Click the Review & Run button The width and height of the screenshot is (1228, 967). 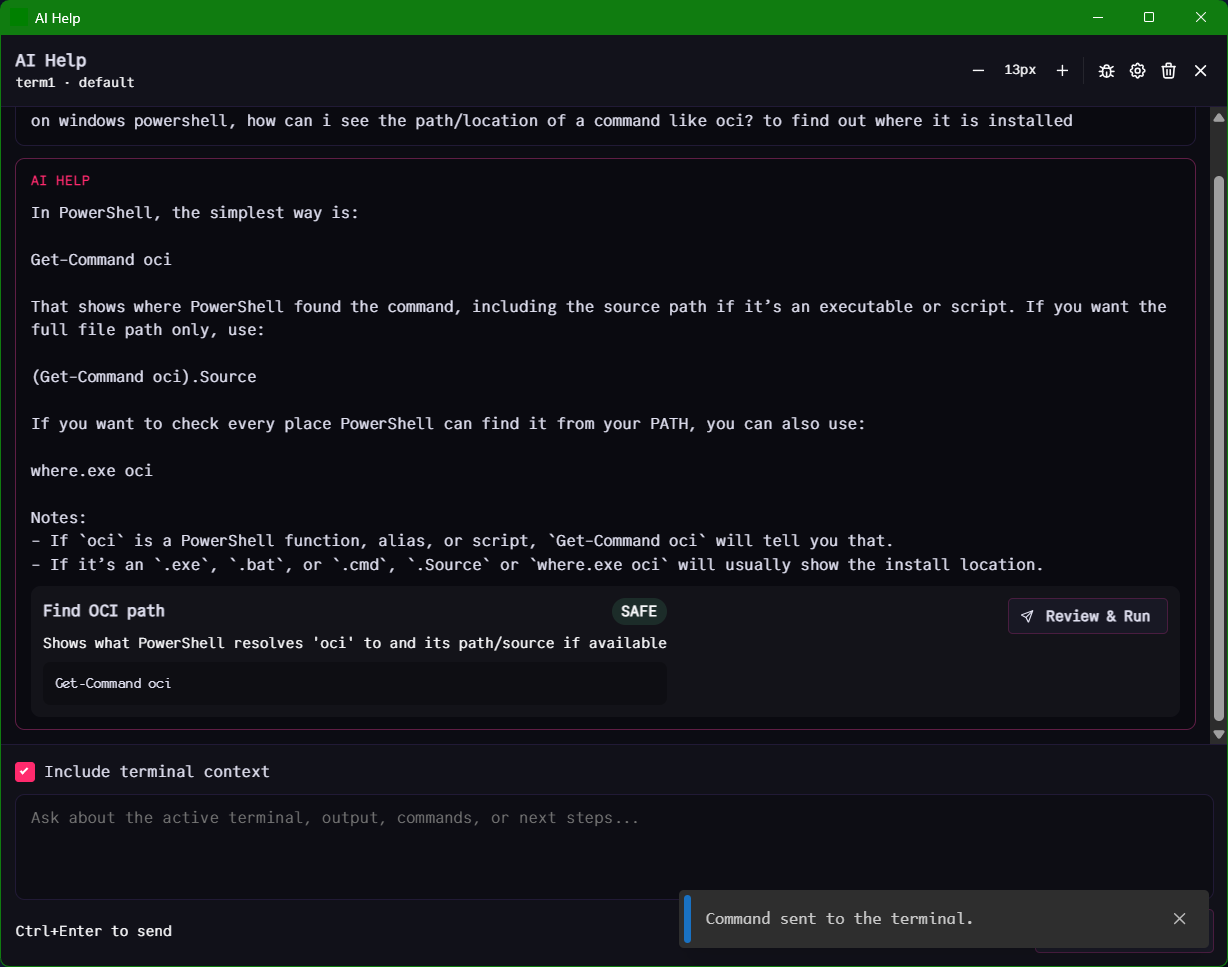[1087, 616]
